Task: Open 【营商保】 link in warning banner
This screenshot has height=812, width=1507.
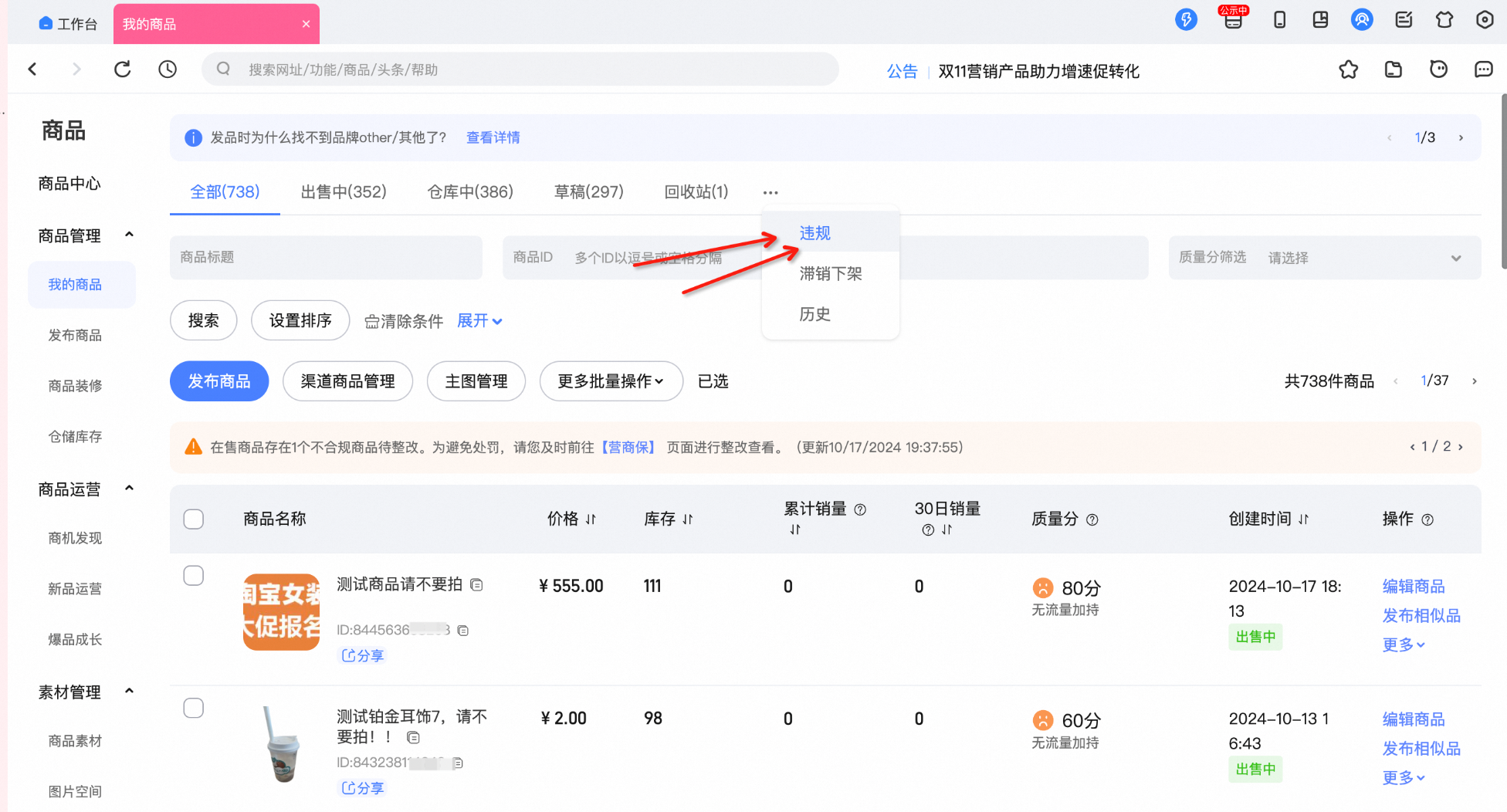Action: [x=628, y=448]
